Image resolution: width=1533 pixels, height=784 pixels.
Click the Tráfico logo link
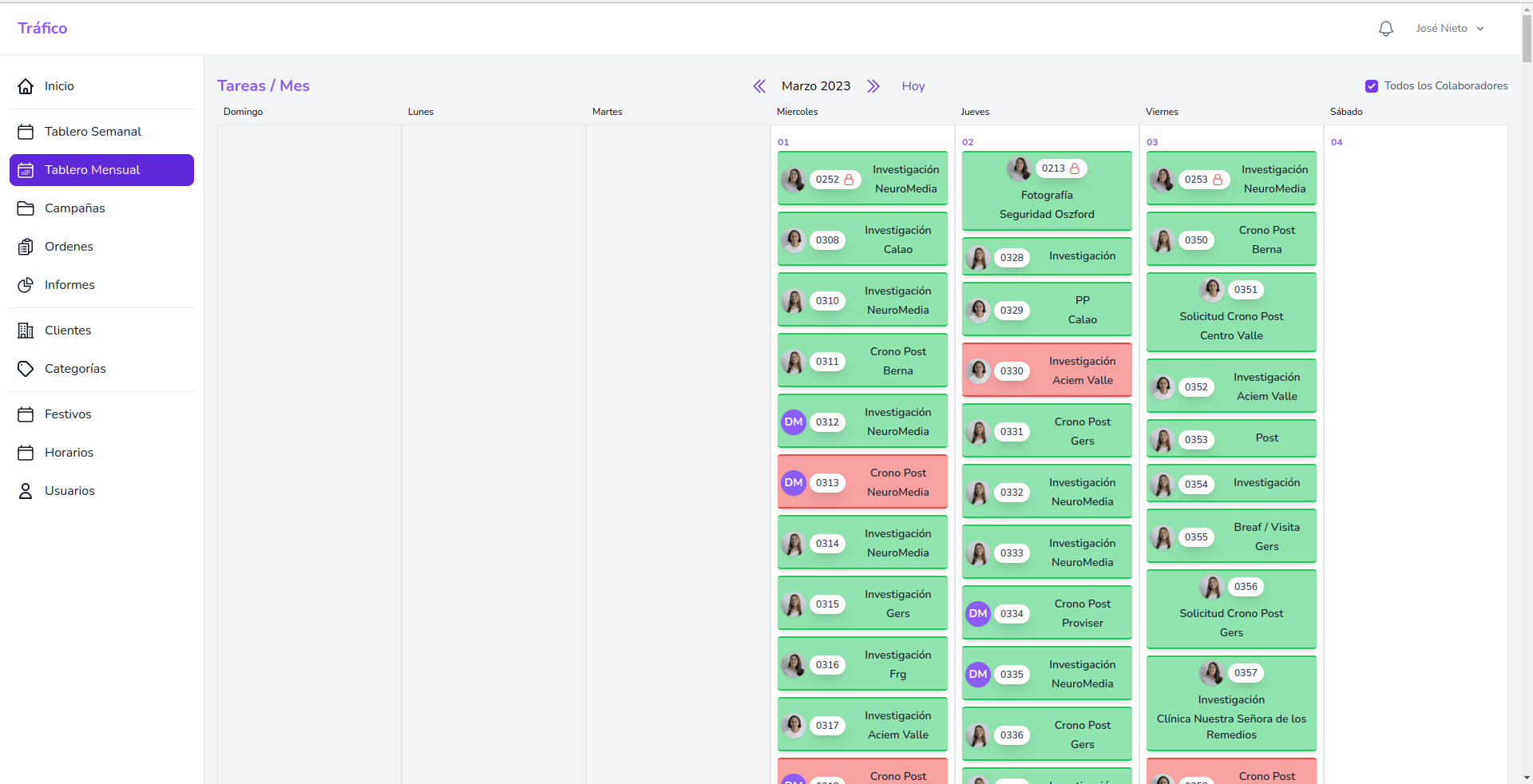pyautogui.click(x=42, y=28)
